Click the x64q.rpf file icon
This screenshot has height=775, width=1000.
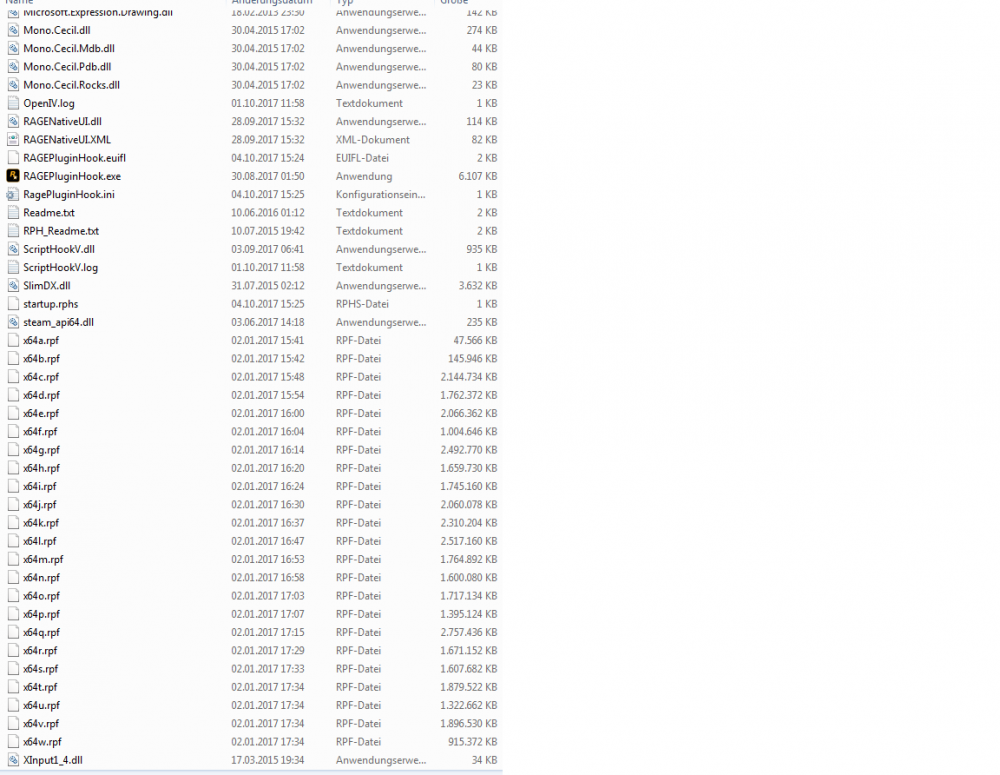(13, 632)
